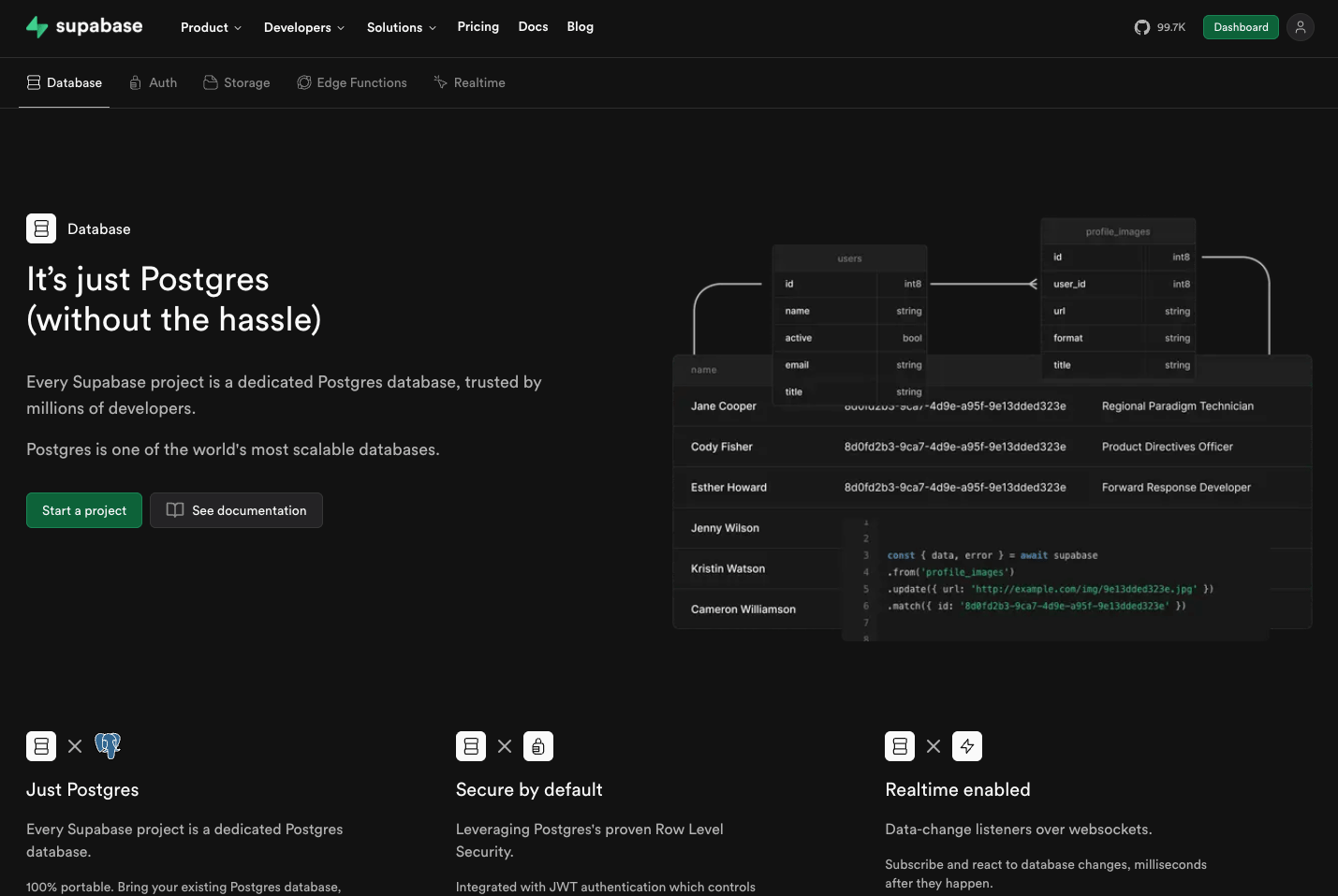Click the Start a project button
This screenshot has width=1338, height=896.
(83, 510)
